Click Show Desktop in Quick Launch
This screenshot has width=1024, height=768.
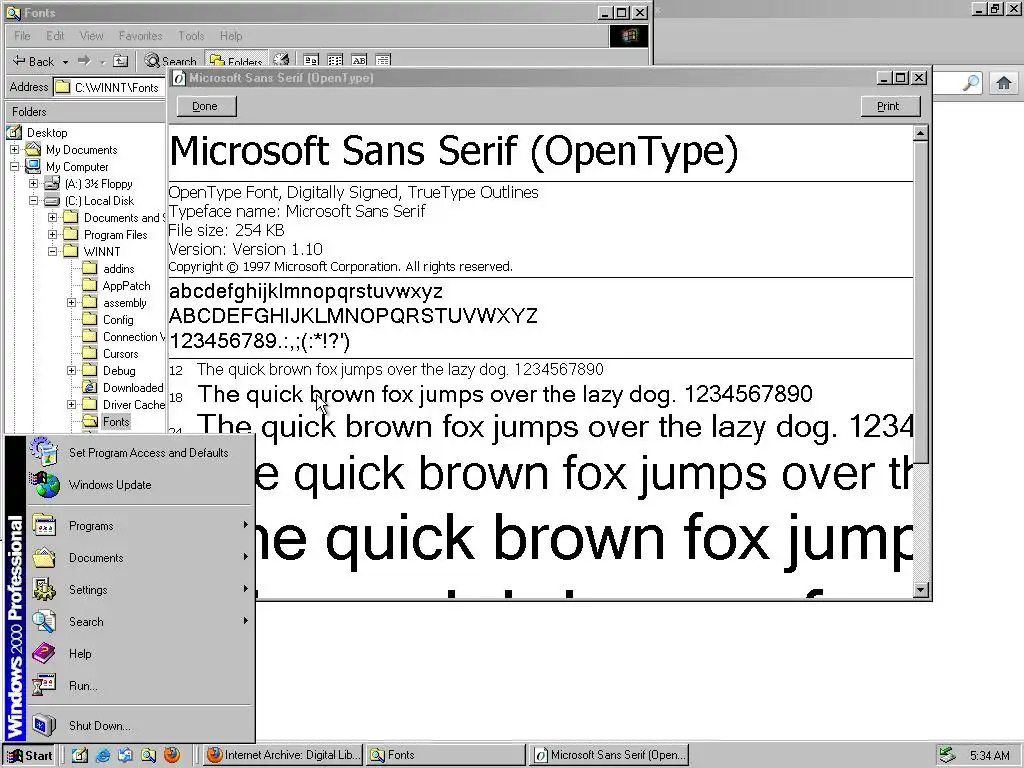[x=80, y=755]
